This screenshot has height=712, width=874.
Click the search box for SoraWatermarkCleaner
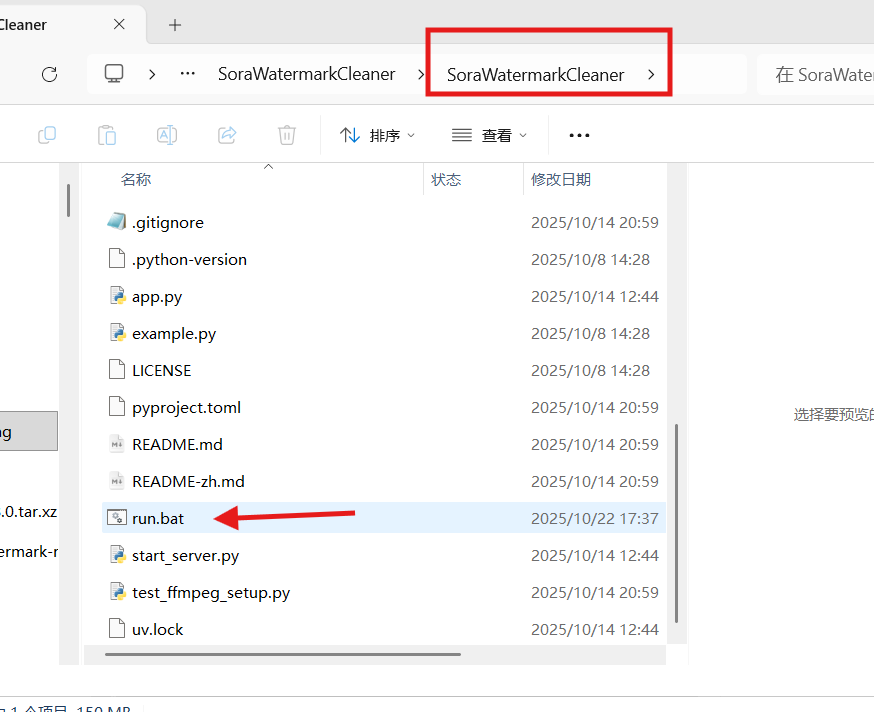(x=815, y=75)
